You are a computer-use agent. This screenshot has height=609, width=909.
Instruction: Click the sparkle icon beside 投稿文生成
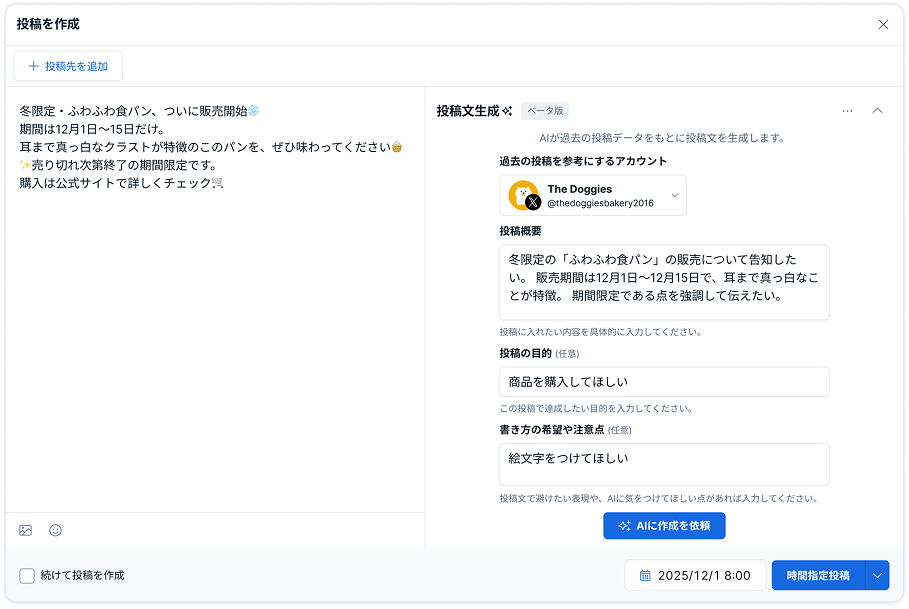[x=508, y=111]
